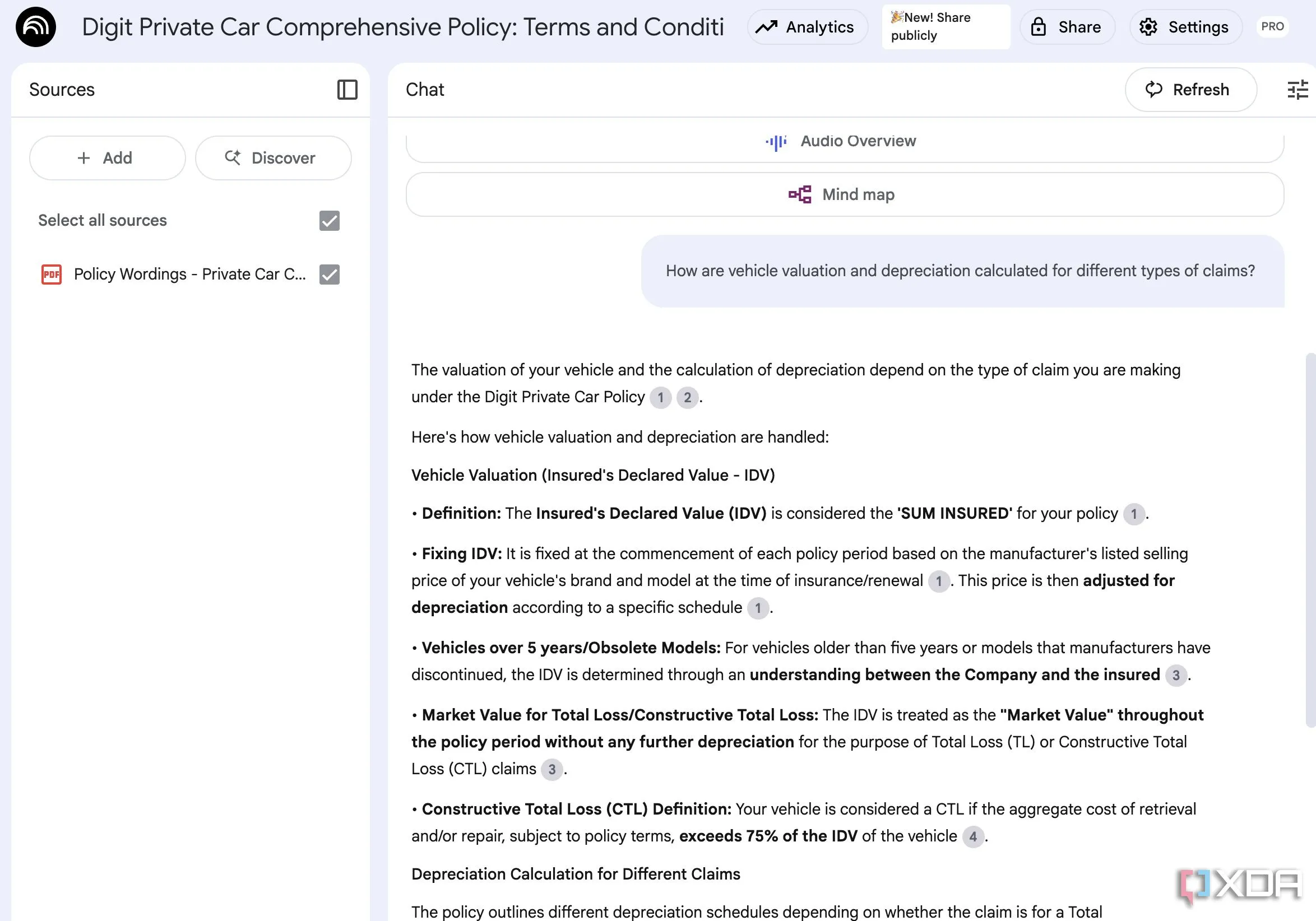The image size is (1316, 921).
Task: Collapse the Sources panel
Action: [x=347, y=90]
